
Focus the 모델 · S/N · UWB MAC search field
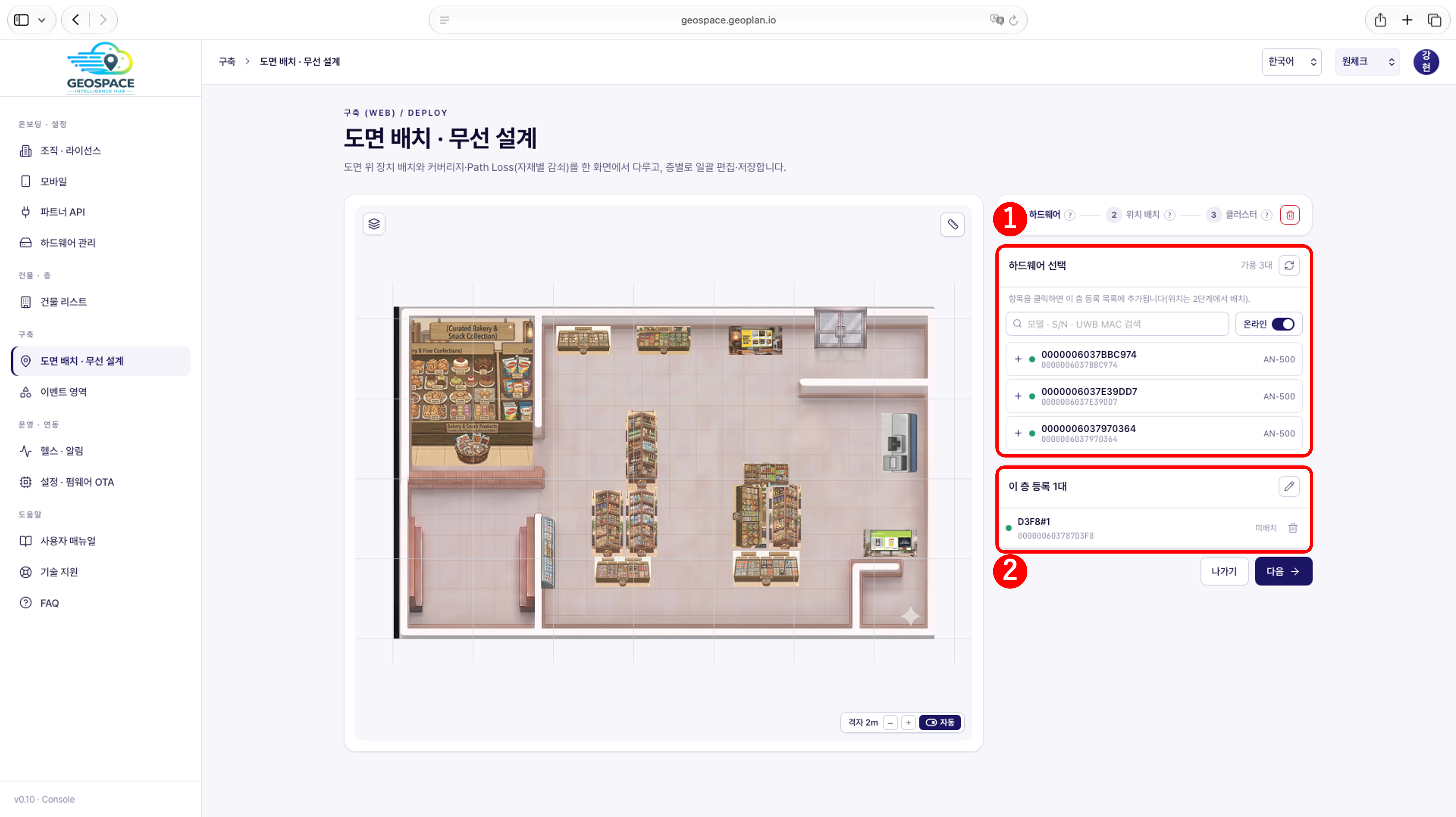pos(1117,324)
